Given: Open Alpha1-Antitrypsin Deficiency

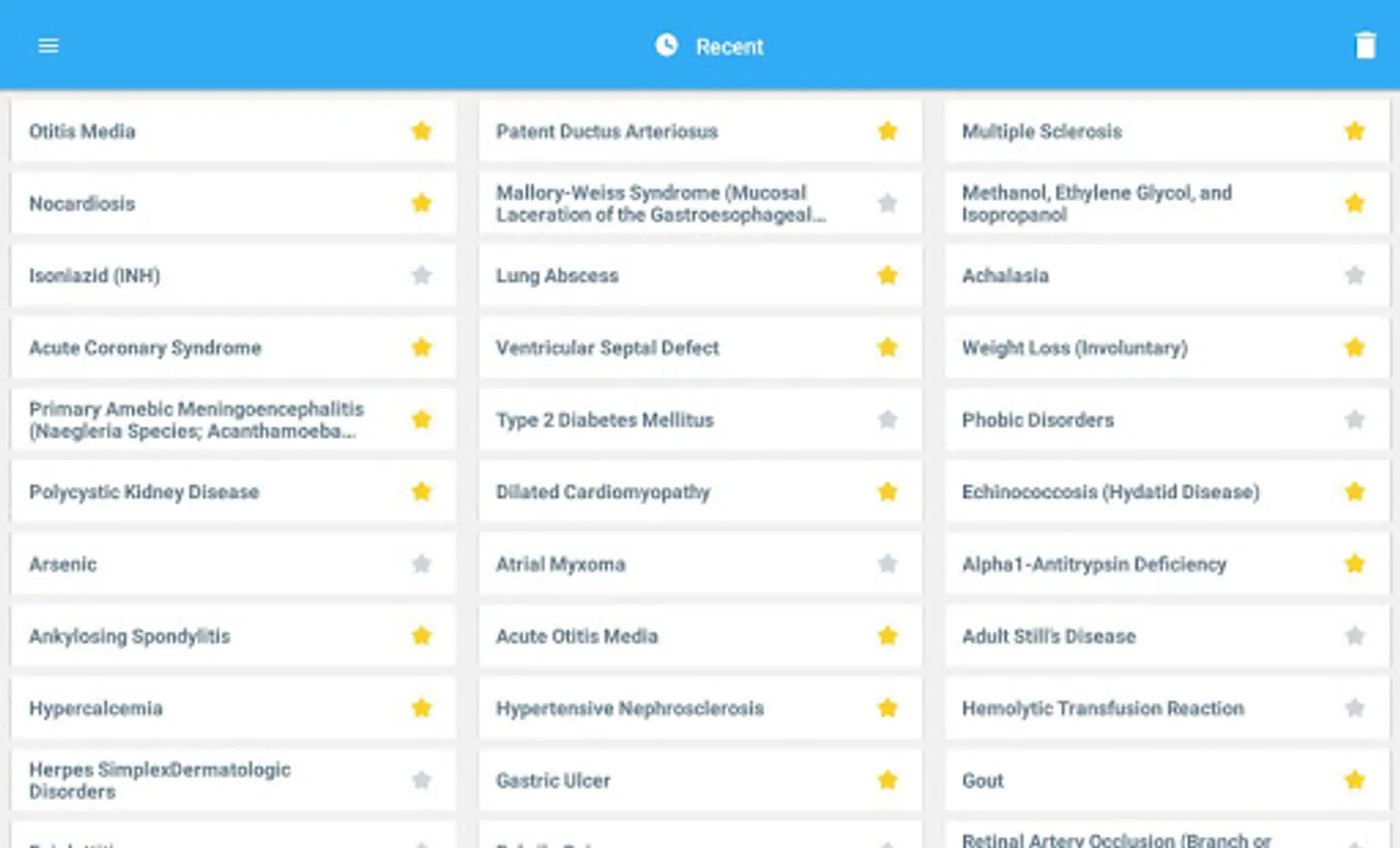Looking at the screenshot, I should coord(1167,563).
